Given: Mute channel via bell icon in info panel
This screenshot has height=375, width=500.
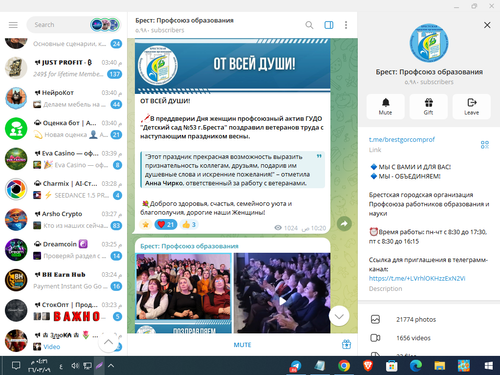Looking at the screenshot, I should pos(385,106).
